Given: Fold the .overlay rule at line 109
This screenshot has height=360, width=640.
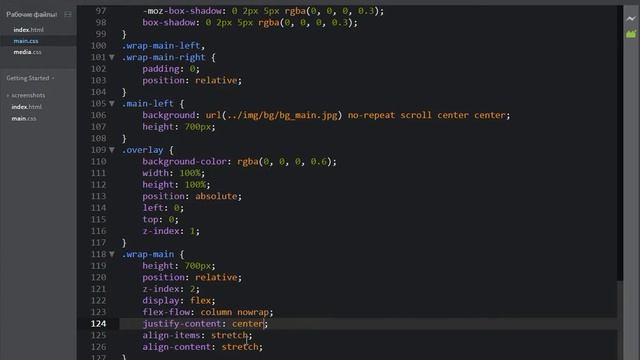Looking at the screenshot, I should pyautogui.click(x=112, y=150).
